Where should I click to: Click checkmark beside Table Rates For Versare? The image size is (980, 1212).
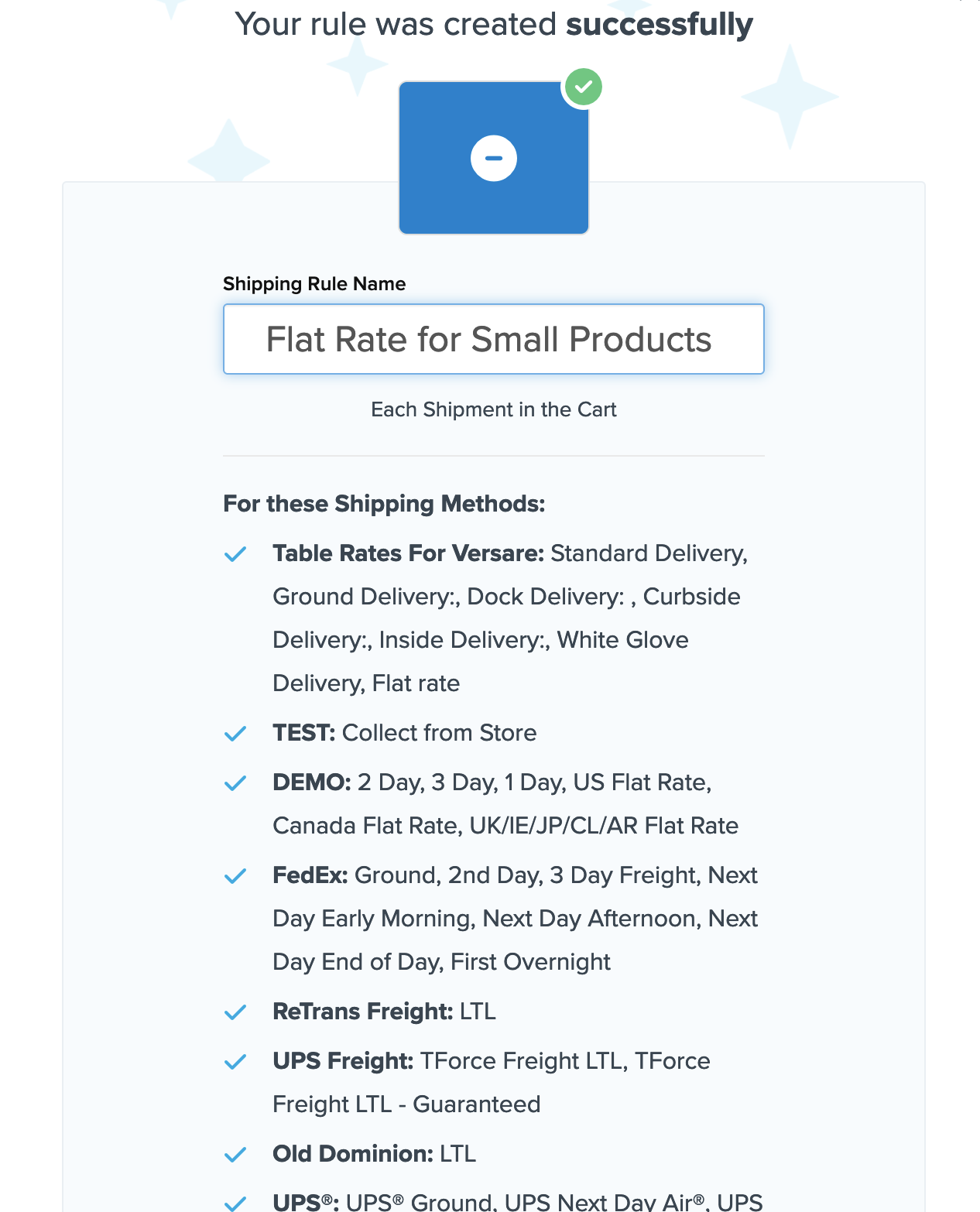click(x=235, y=554)
